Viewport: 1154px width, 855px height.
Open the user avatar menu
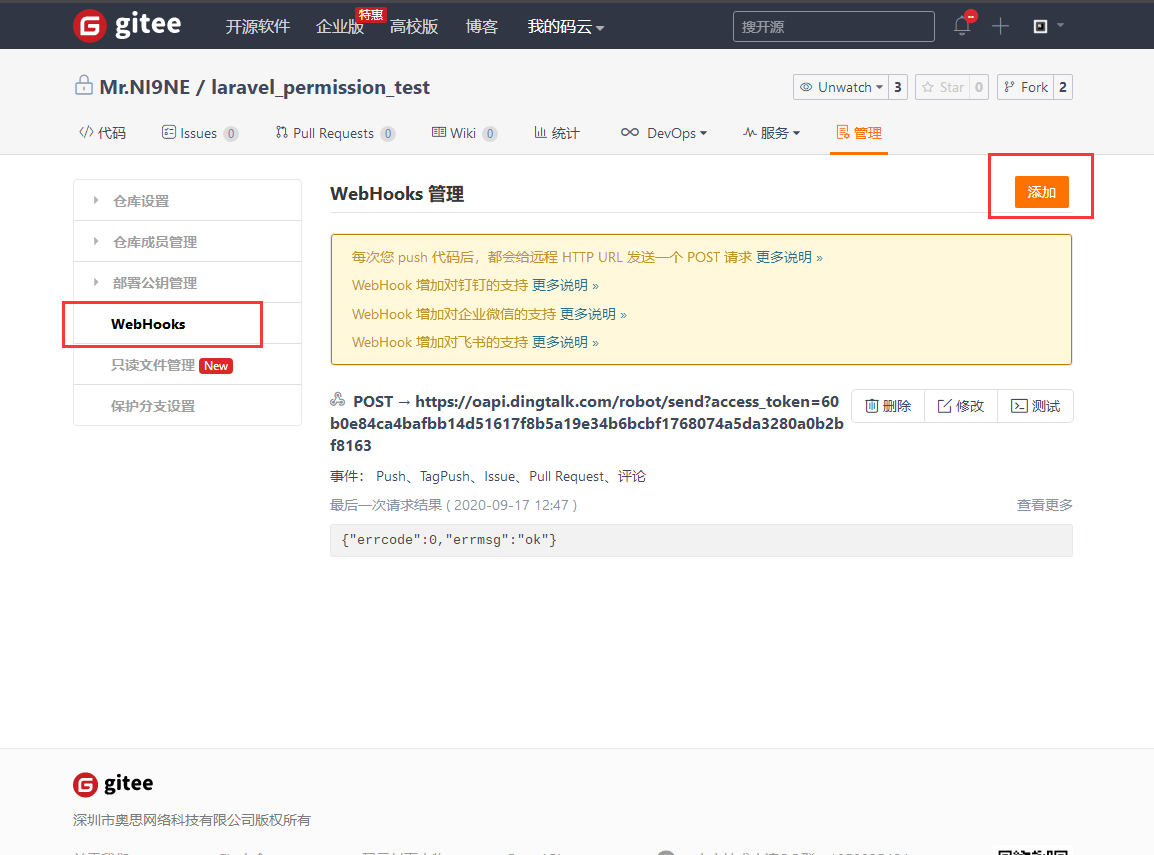click(x=1046, y=26)
